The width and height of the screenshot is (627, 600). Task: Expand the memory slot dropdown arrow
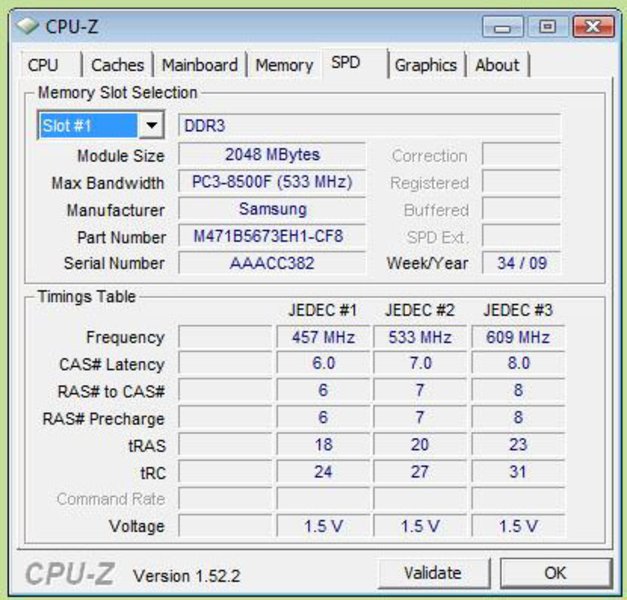click(151, 126)
